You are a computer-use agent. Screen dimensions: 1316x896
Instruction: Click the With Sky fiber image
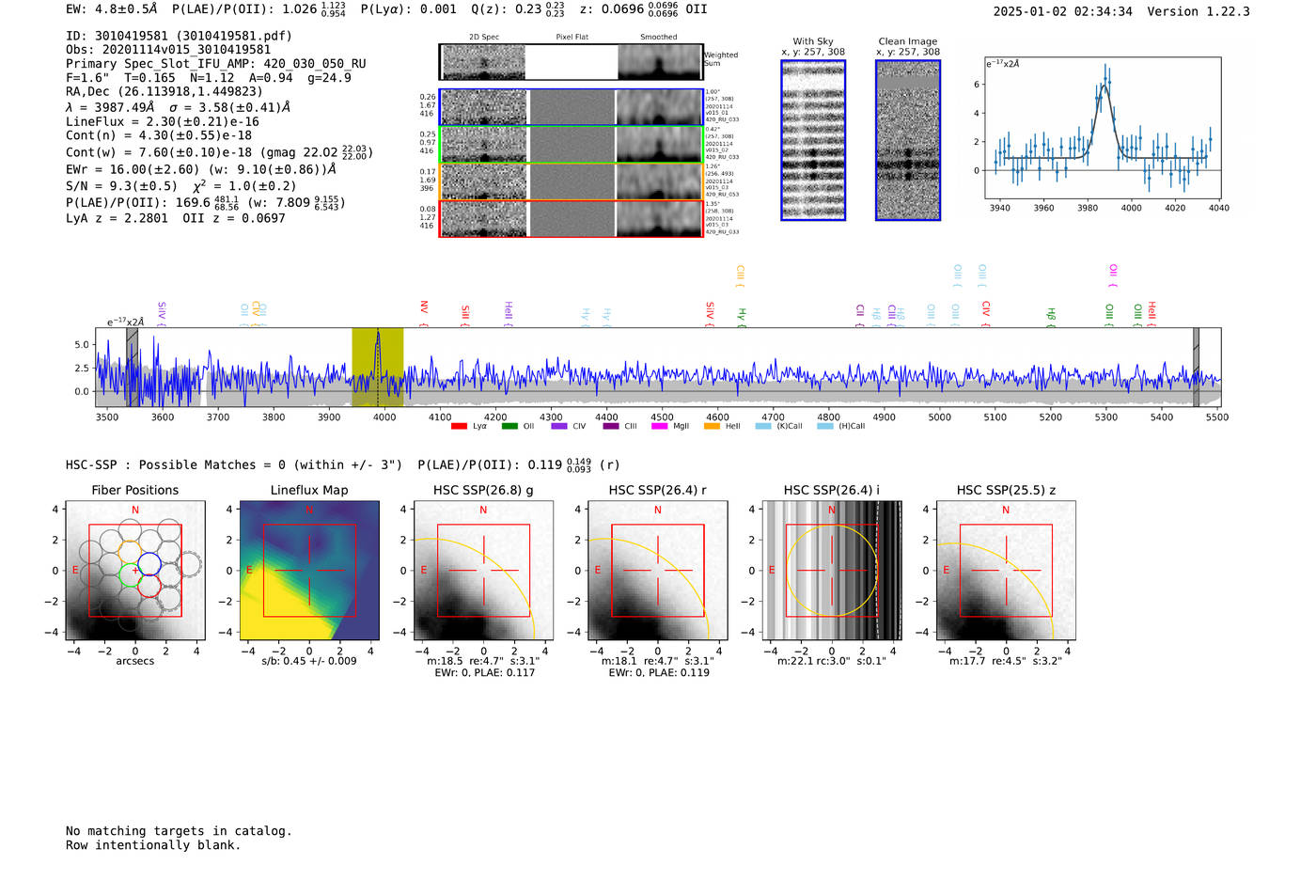point(813,140)
